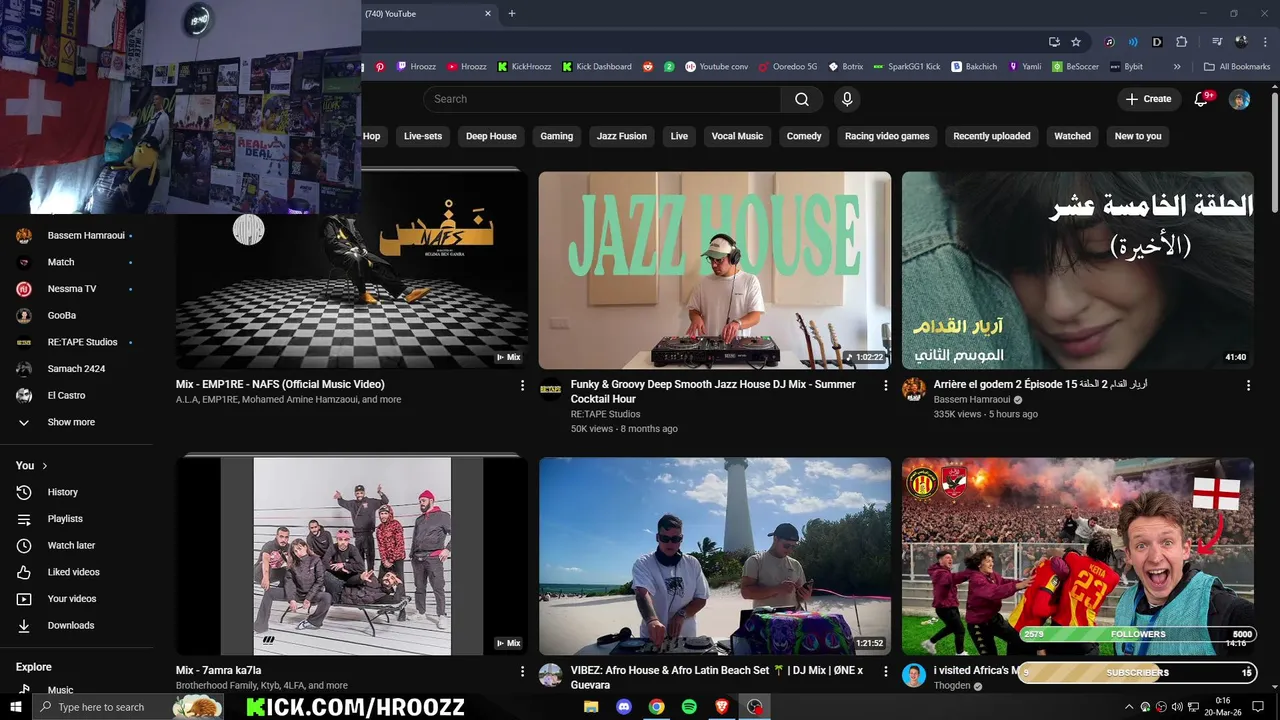Open the Botrix bookmark
The width and height of the screenshot is (1280, 720).
pyautogui.click(x=845, y=67)
